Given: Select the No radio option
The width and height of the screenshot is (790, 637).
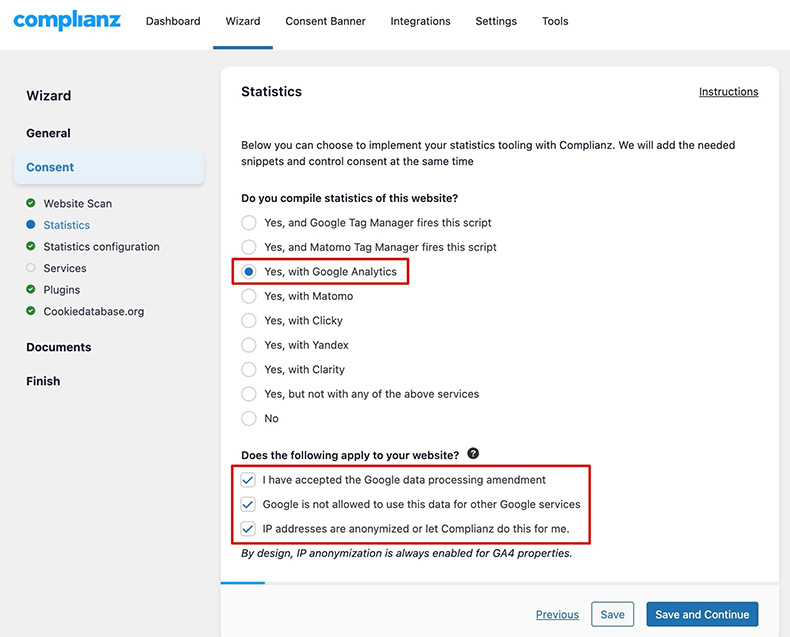Looking at the screenshot, I should point(249,418).
